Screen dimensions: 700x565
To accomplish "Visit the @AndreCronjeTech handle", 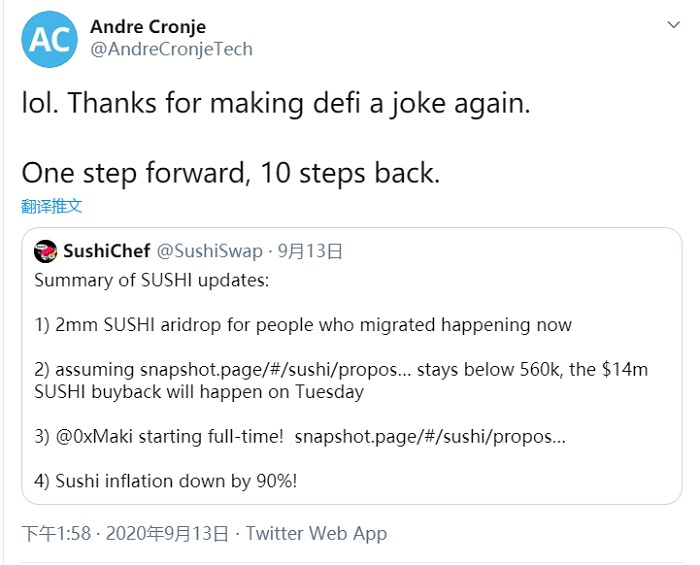I will point(171,49).
